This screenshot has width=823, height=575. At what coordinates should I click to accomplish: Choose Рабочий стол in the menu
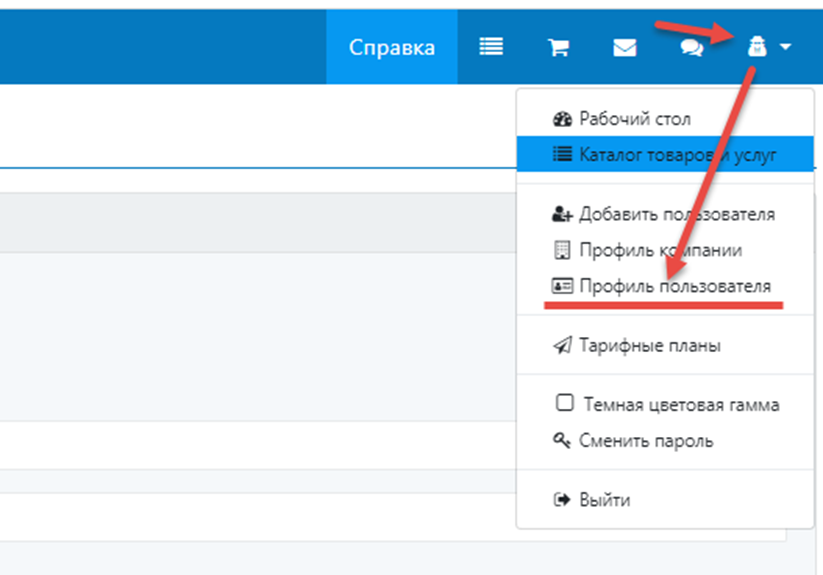pyautogui.click(x=635, y=119)
